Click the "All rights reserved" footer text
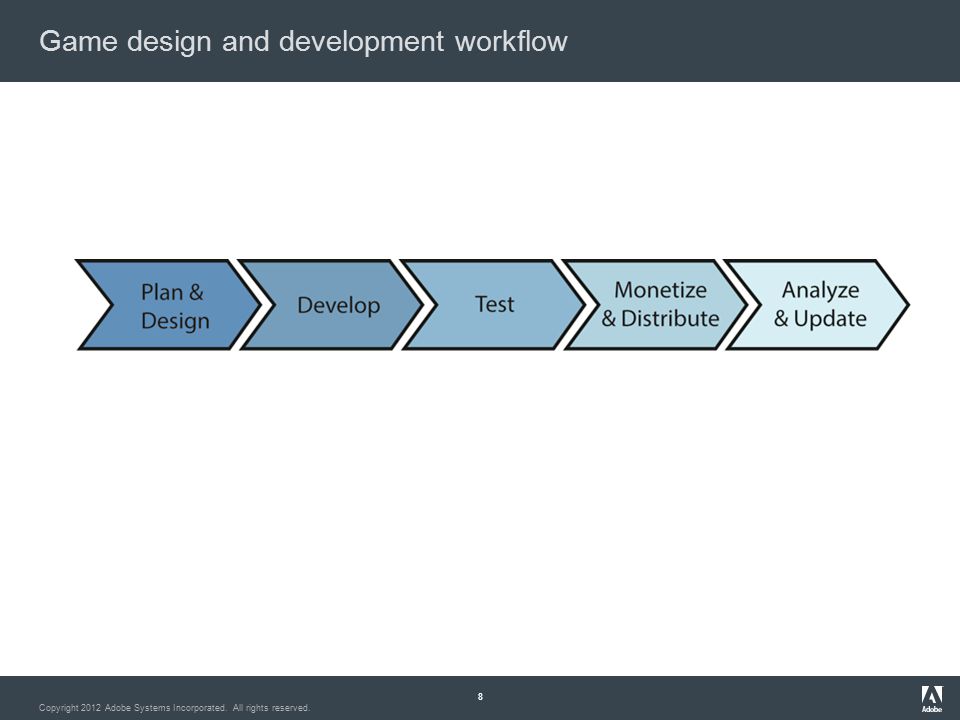 point(271,708)
